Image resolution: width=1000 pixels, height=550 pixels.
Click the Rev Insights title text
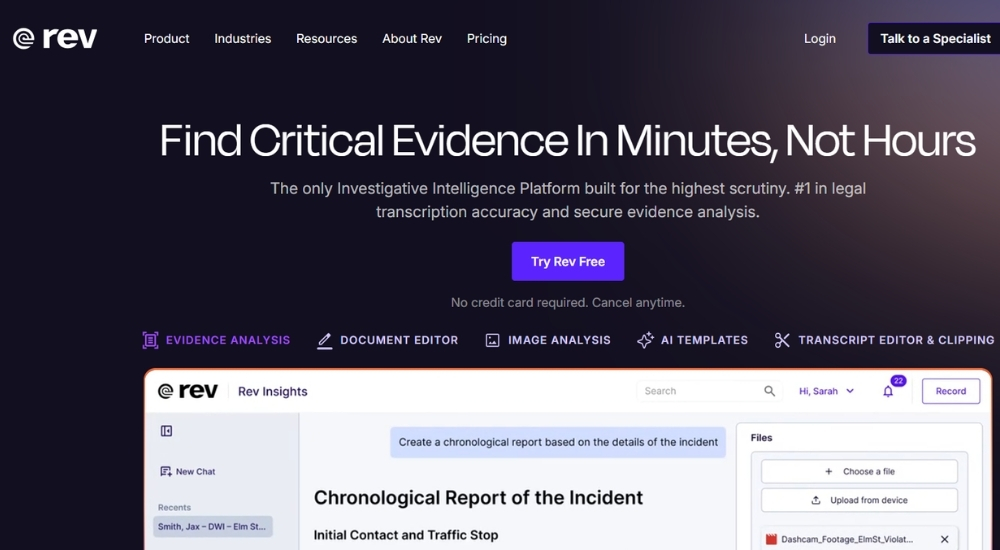click(x=272, y=391)
